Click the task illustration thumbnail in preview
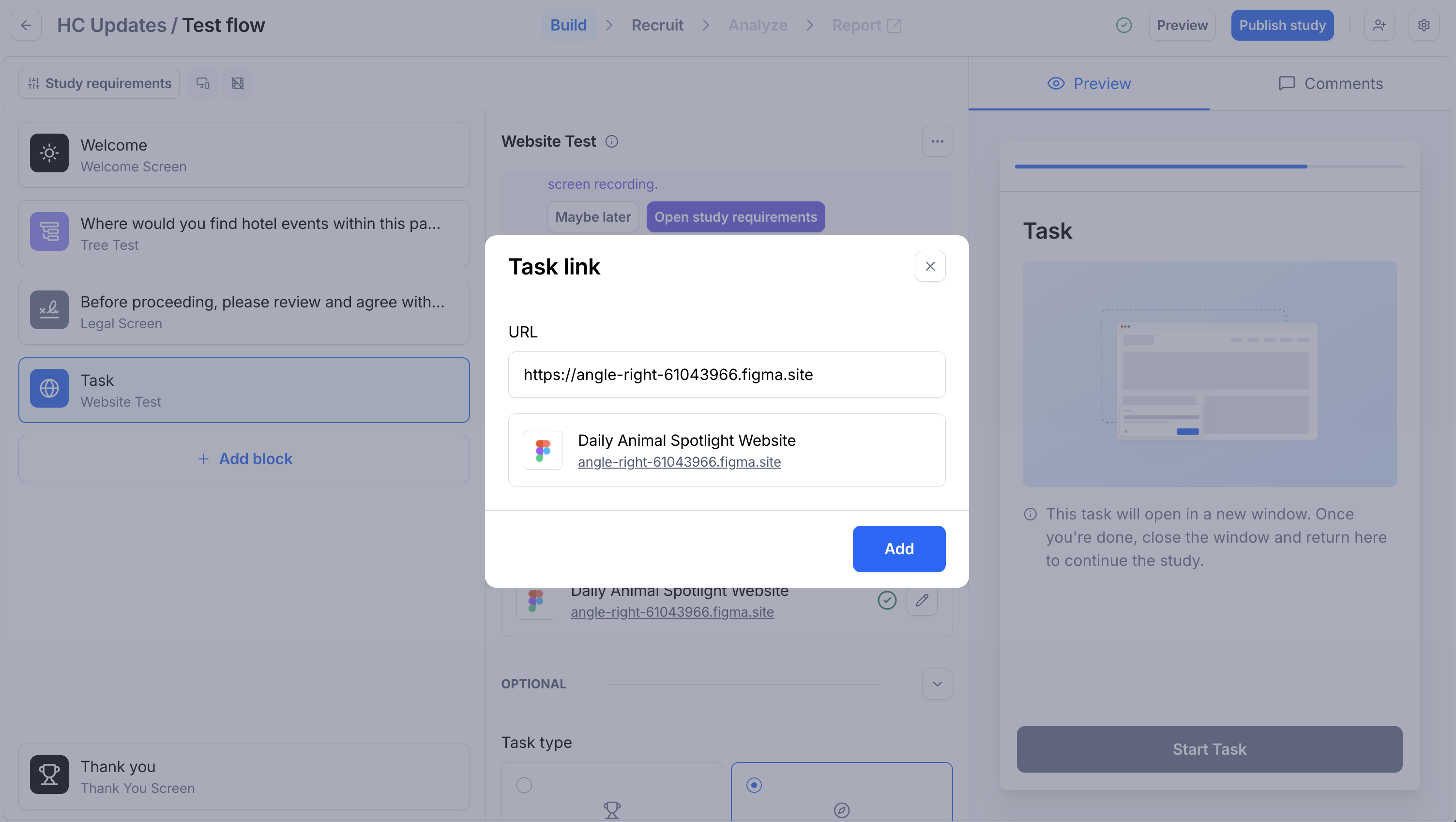The image size is (1456, 822). [1209, 374]
